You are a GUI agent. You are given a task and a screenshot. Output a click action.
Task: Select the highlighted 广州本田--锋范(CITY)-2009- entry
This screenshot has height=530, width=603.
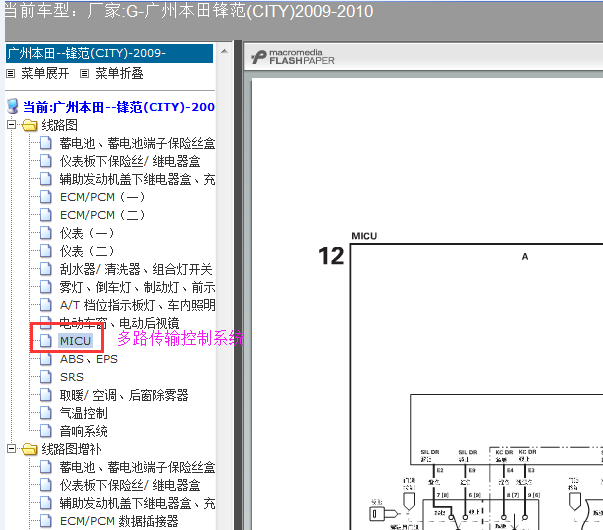(109, 53)
